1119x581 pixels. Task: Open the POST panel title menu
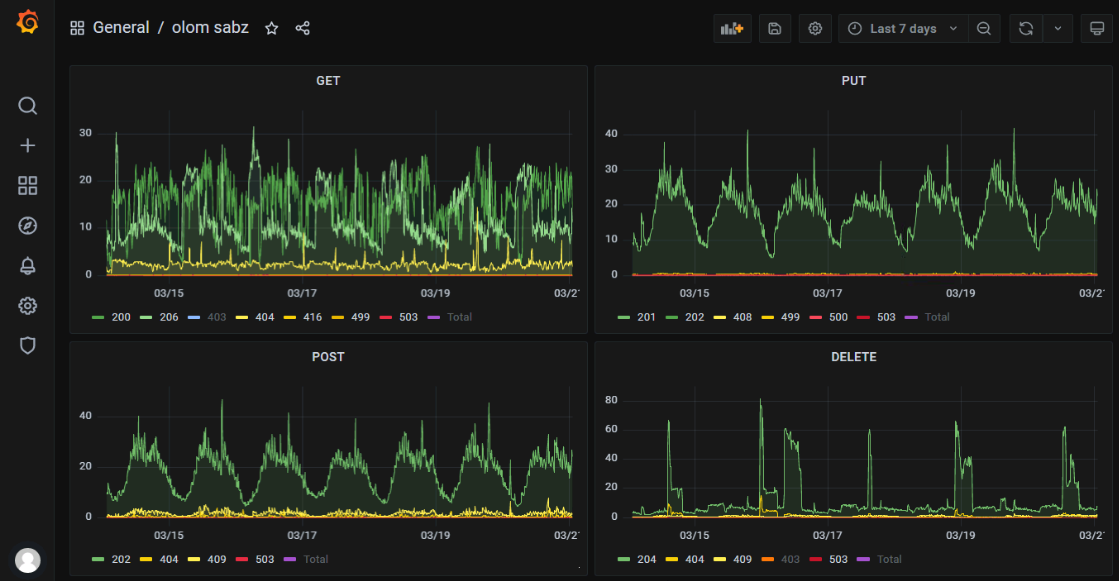(x=328, y=357)
